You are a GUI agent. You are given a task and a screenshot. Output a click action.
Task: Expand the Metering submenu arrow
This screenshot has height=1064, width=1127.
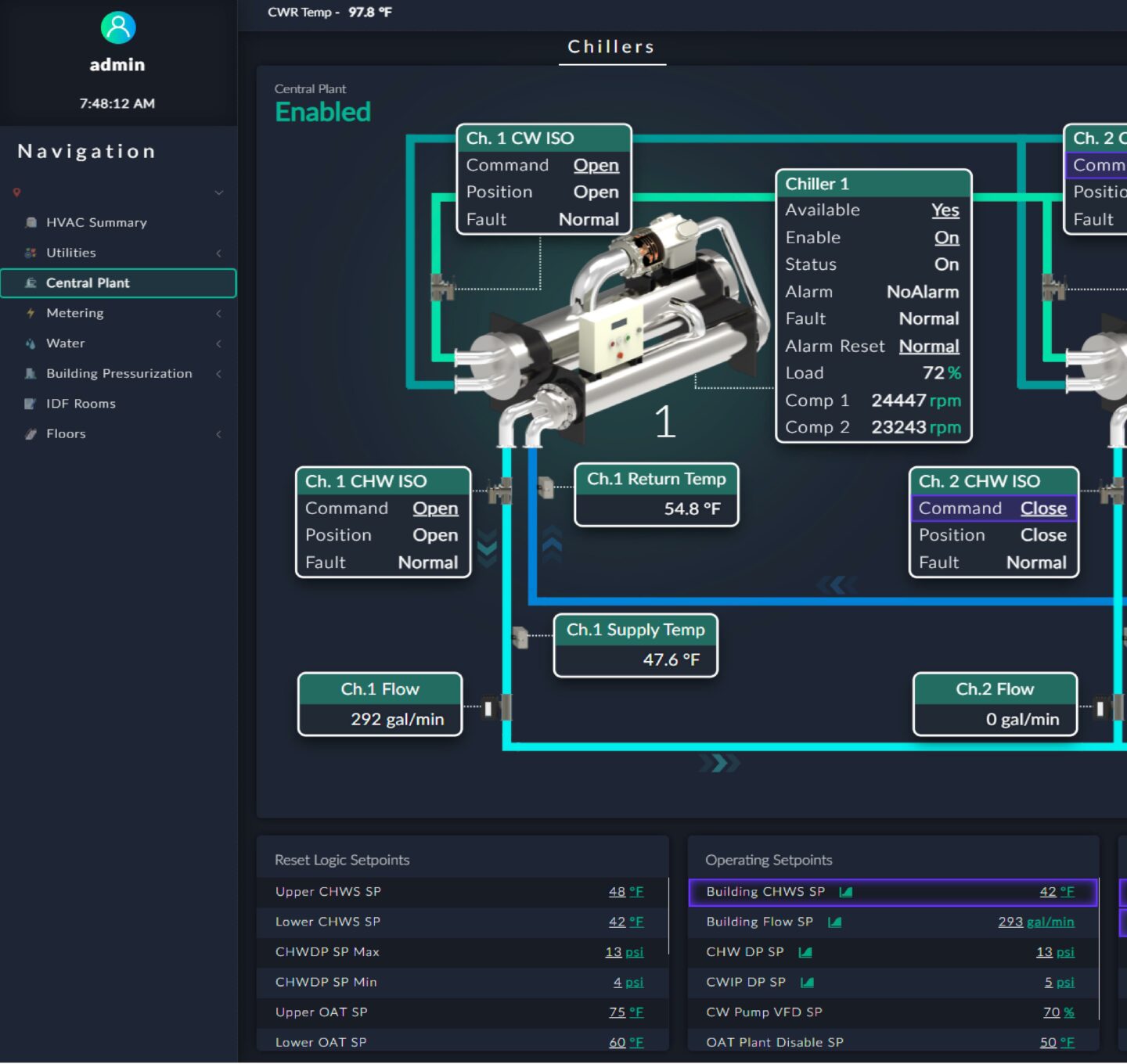[x=219, y=313]
